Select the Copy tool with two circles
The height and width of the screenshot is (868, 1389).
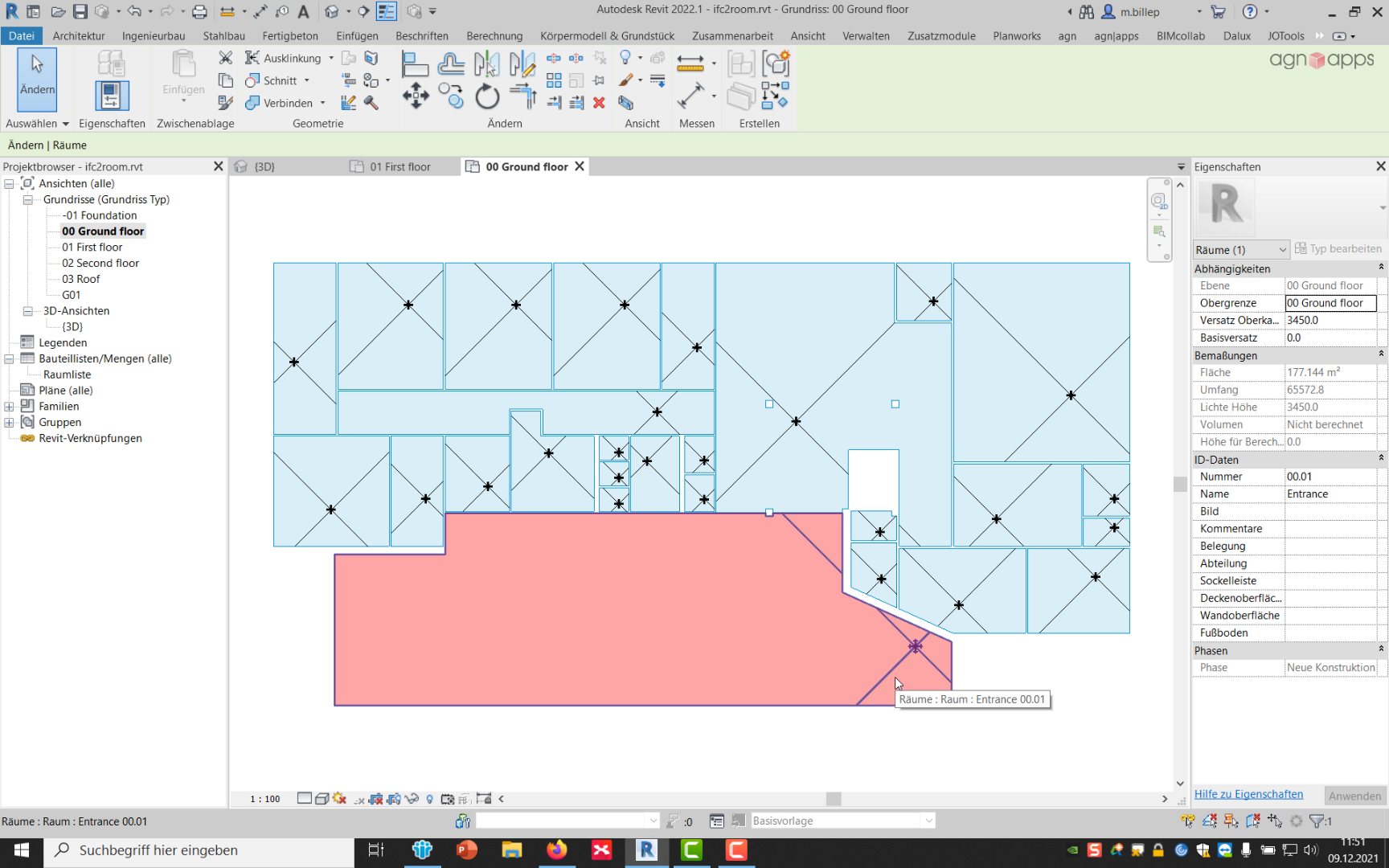point(451,96)
